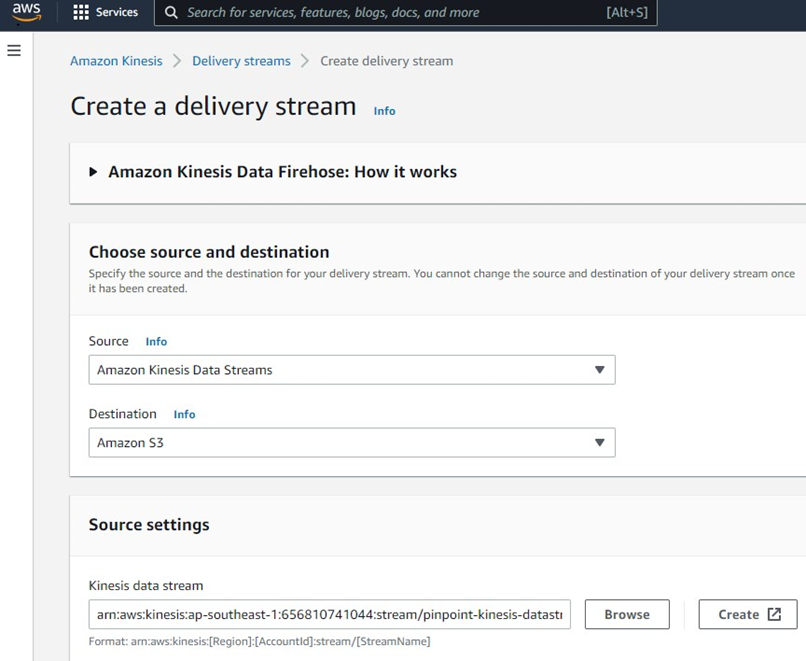Select 'Create delivery stream' breadcrumb text
Image resolution: width=806 pixels, height=661 pixels.
386,61
